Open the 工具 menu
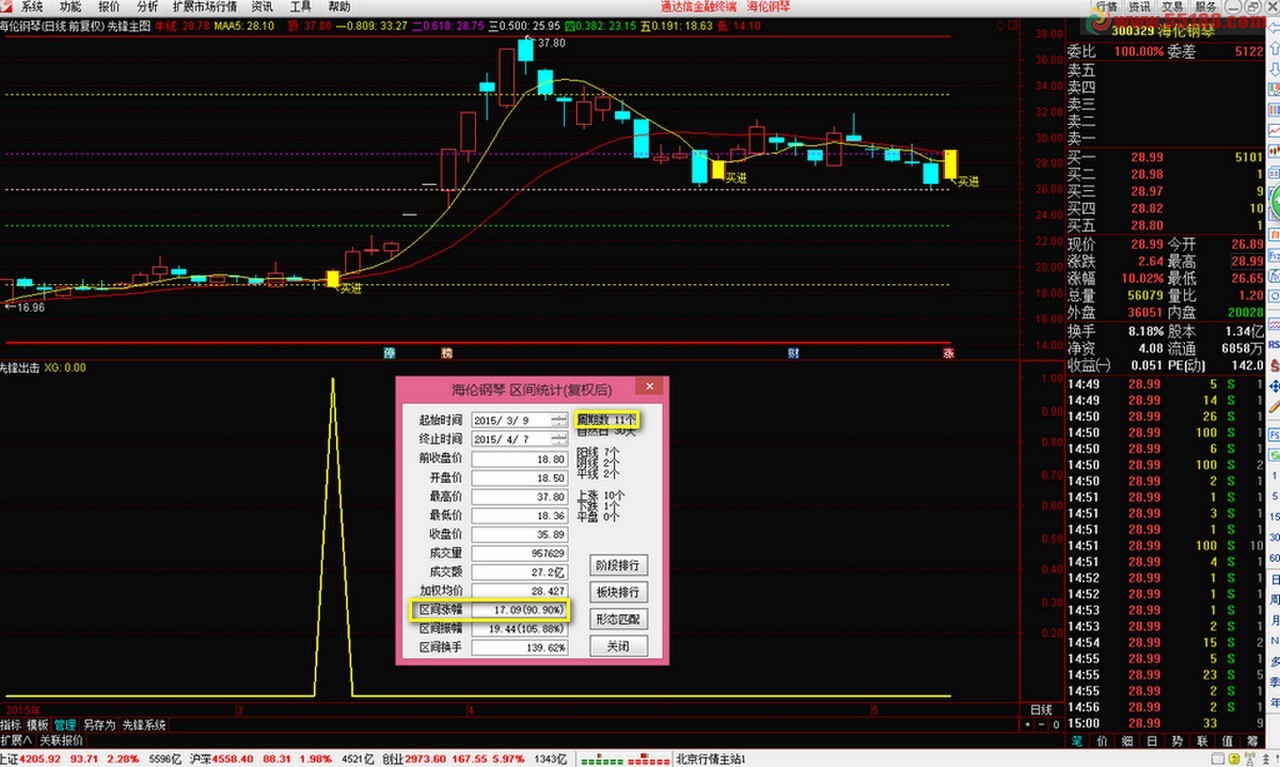 click(x=300, y=6)
